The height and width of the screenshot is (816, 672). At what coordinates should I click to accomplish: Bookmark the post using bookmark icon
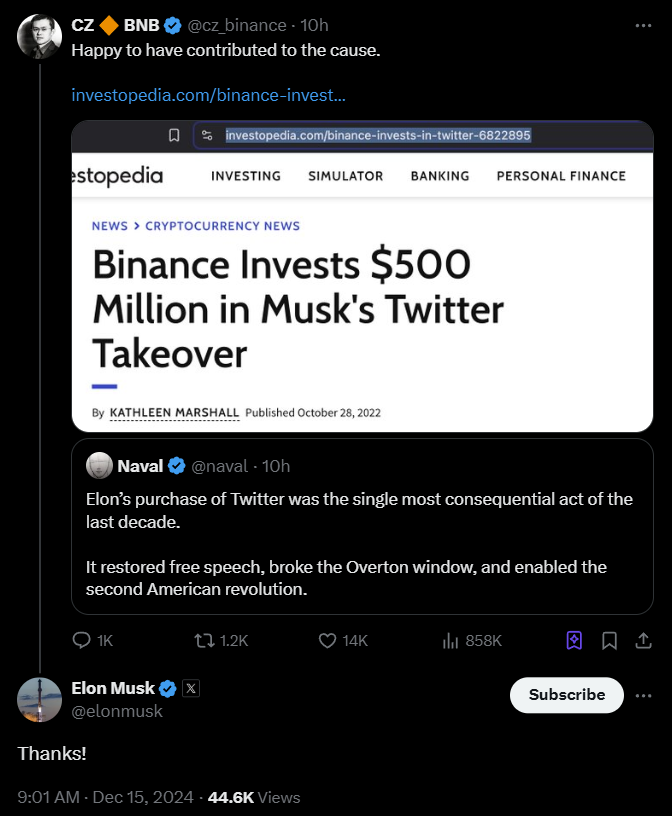tap(609, 641)
